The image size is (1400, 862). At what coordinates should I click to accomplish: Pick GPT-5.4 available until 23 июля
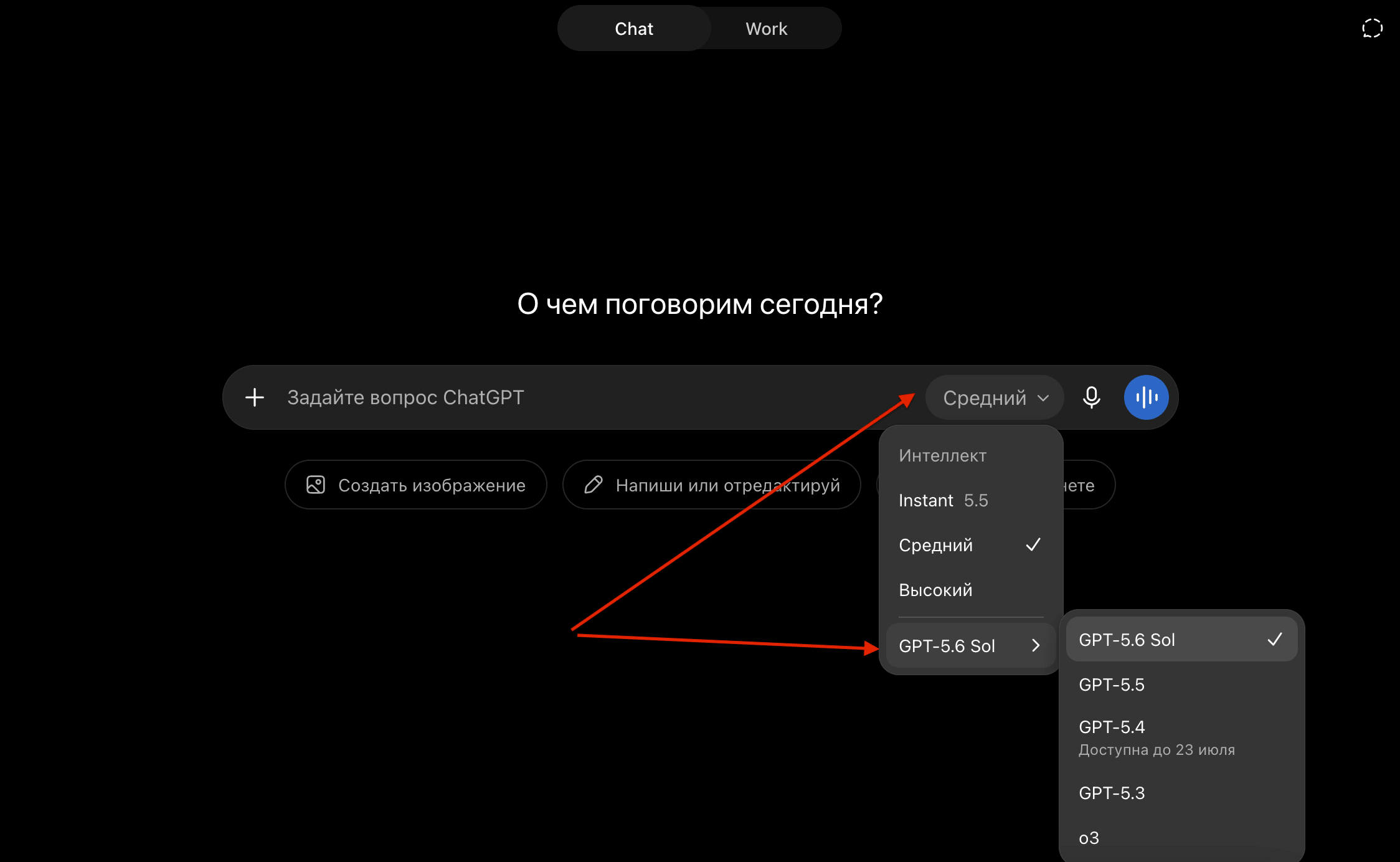1181,737
